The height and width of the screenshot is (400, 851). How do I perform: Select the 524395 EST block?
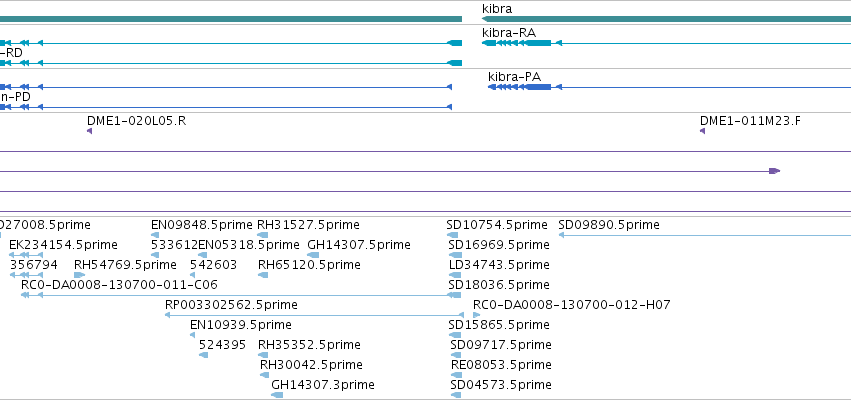[x=204, y=354]
